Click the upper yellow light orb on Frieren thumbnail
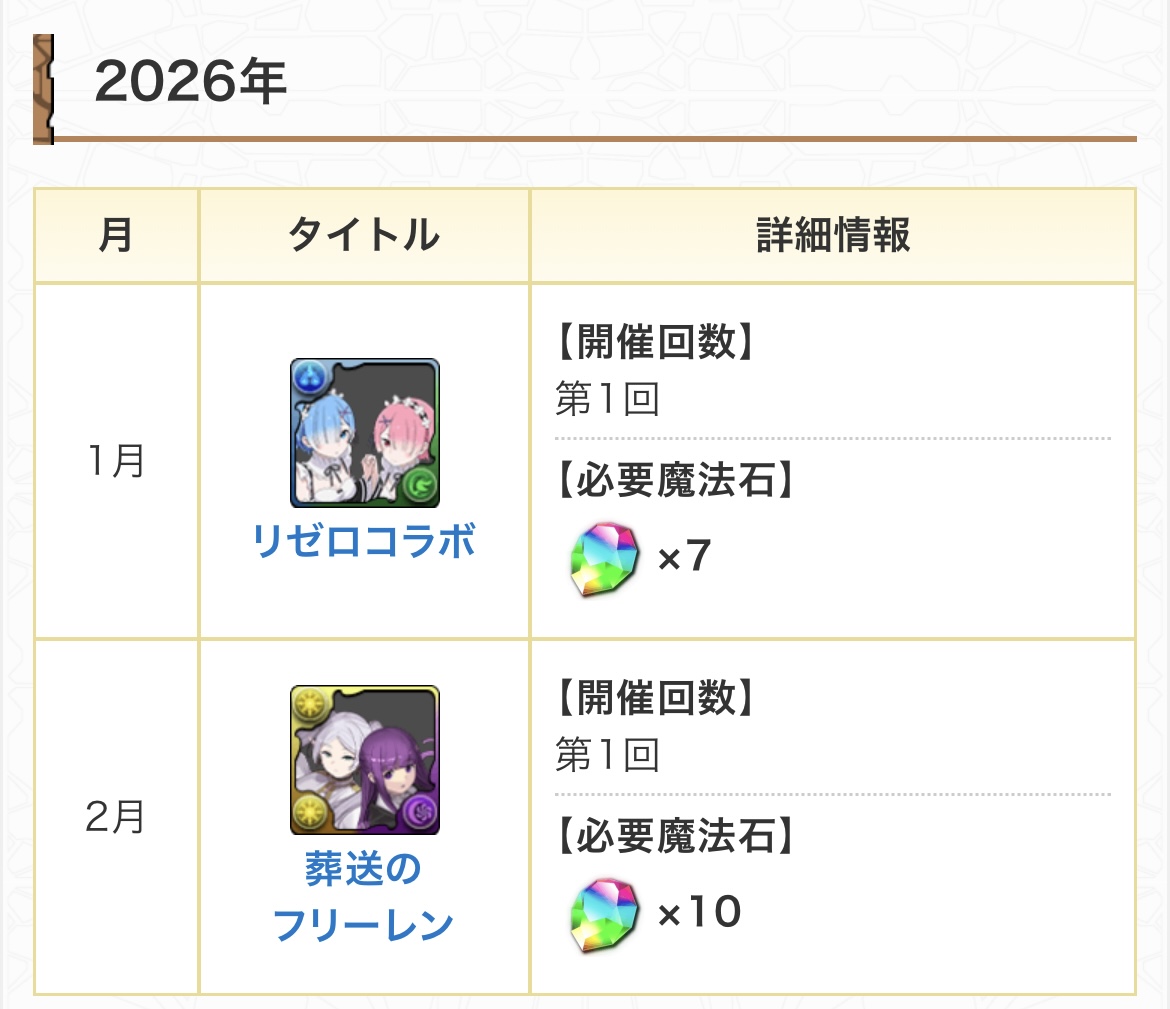The image size is (1170, 1009). [x=306, y=703]
